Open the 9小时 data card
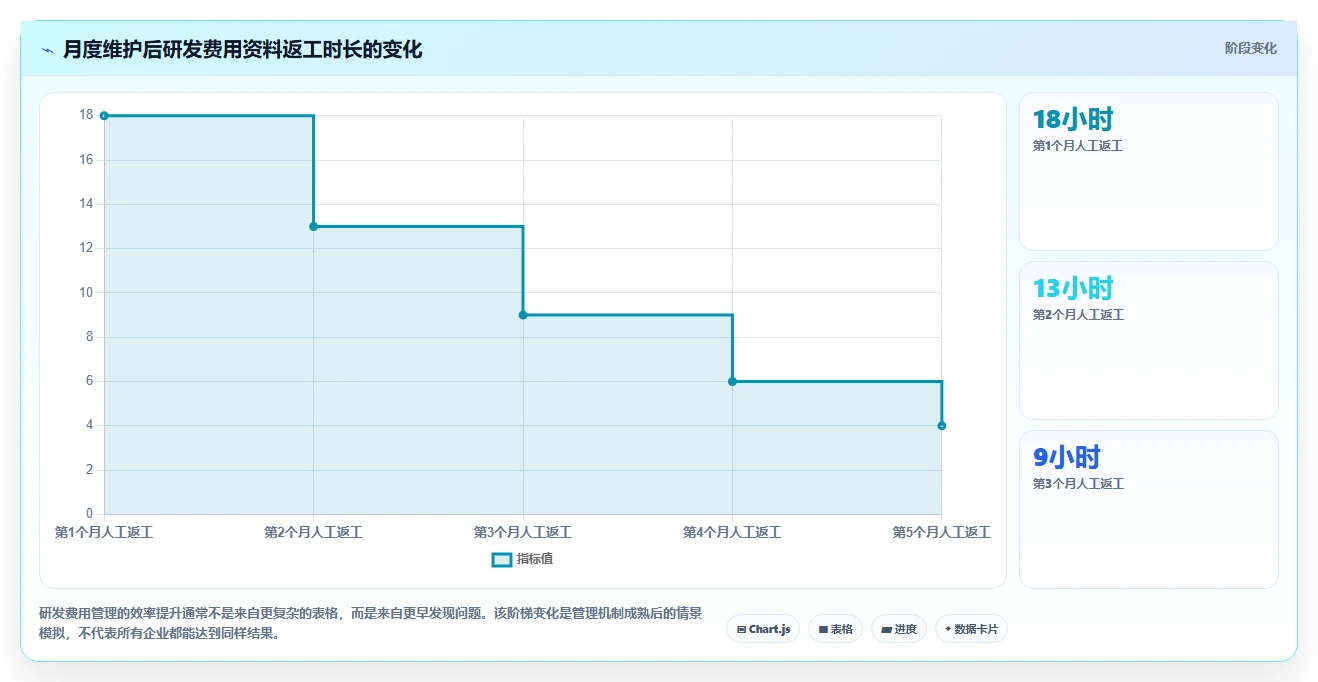The height and width of the screenshot is (682, 1318). click(x=1148, y=509)
